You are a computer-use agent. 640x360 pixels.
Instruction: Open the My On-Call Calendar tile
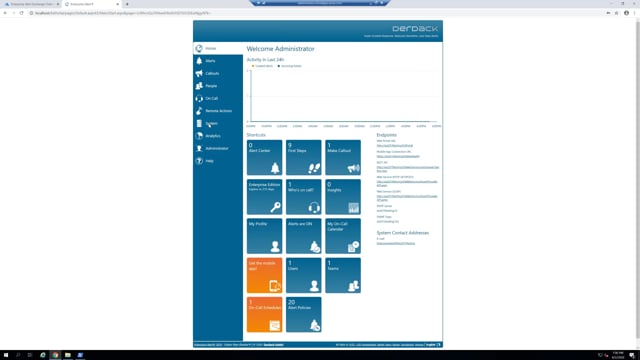(343, 236)
